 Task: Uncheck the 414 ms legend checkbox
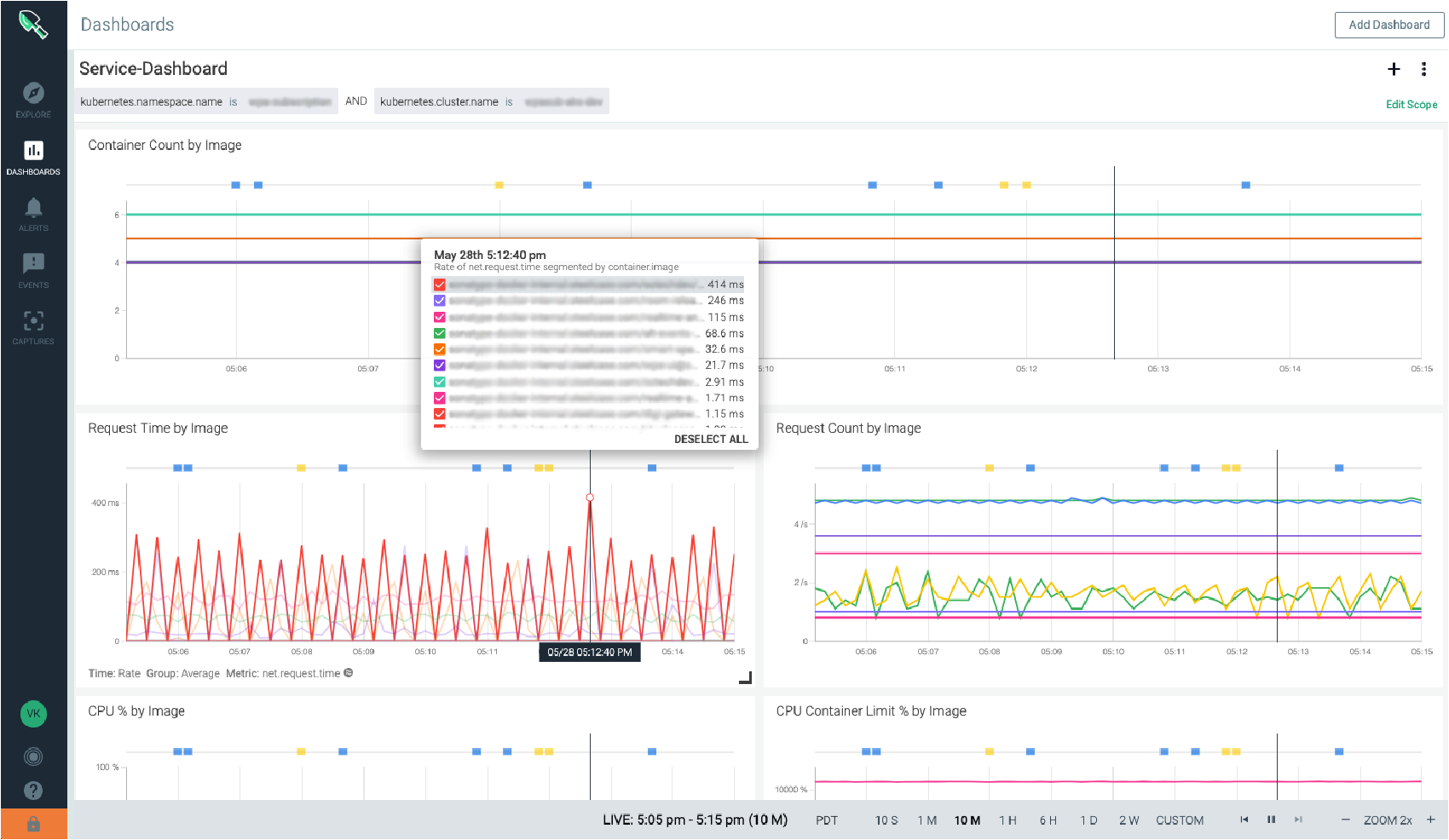coord(440,285)
